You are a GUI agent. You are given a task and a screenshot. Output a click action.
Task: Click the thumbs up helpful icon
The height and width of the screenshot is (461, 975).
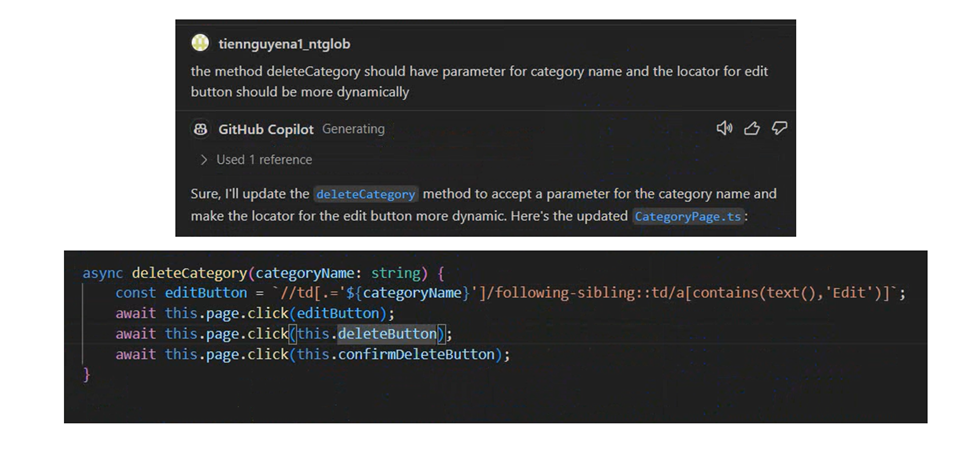tap(752, 128)
